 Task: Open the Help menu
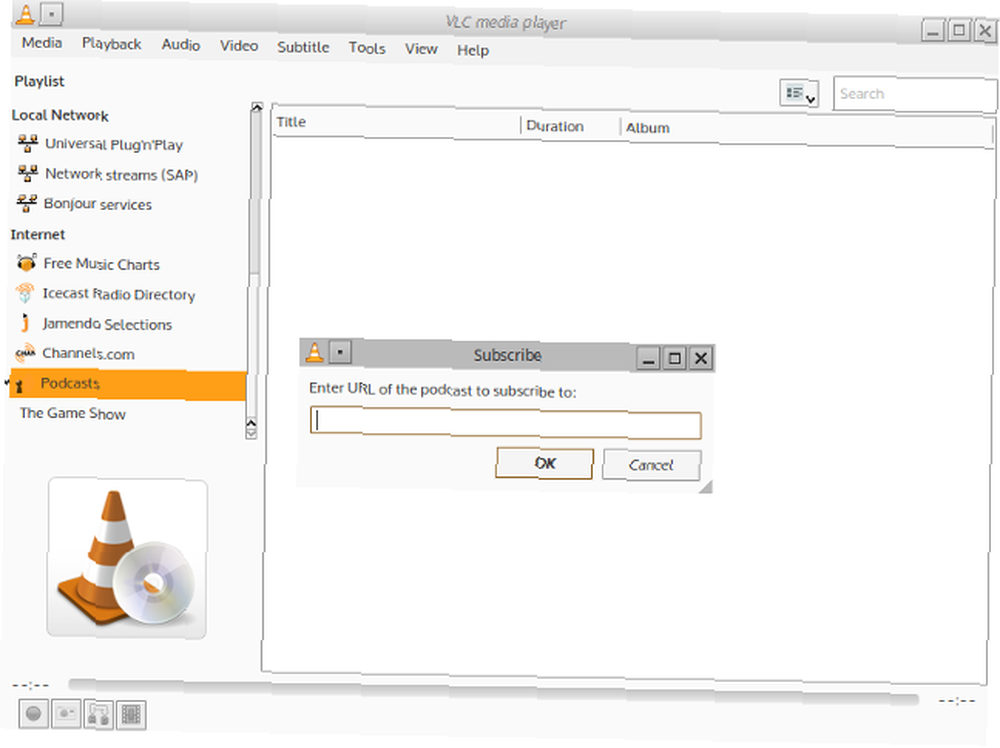click(x=473, y=50)
